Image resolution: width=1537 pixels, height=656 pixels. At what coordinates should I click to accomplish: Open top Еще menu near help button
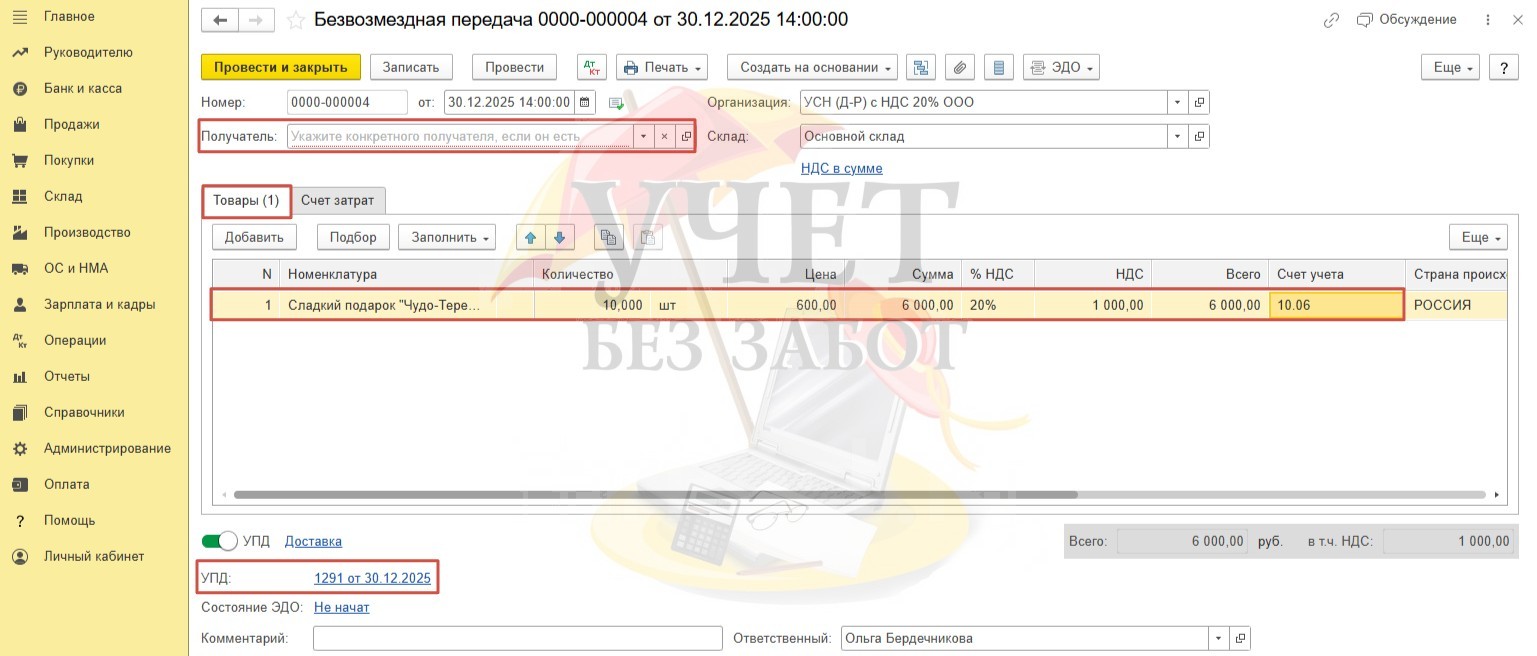(x=1451, y=67)
